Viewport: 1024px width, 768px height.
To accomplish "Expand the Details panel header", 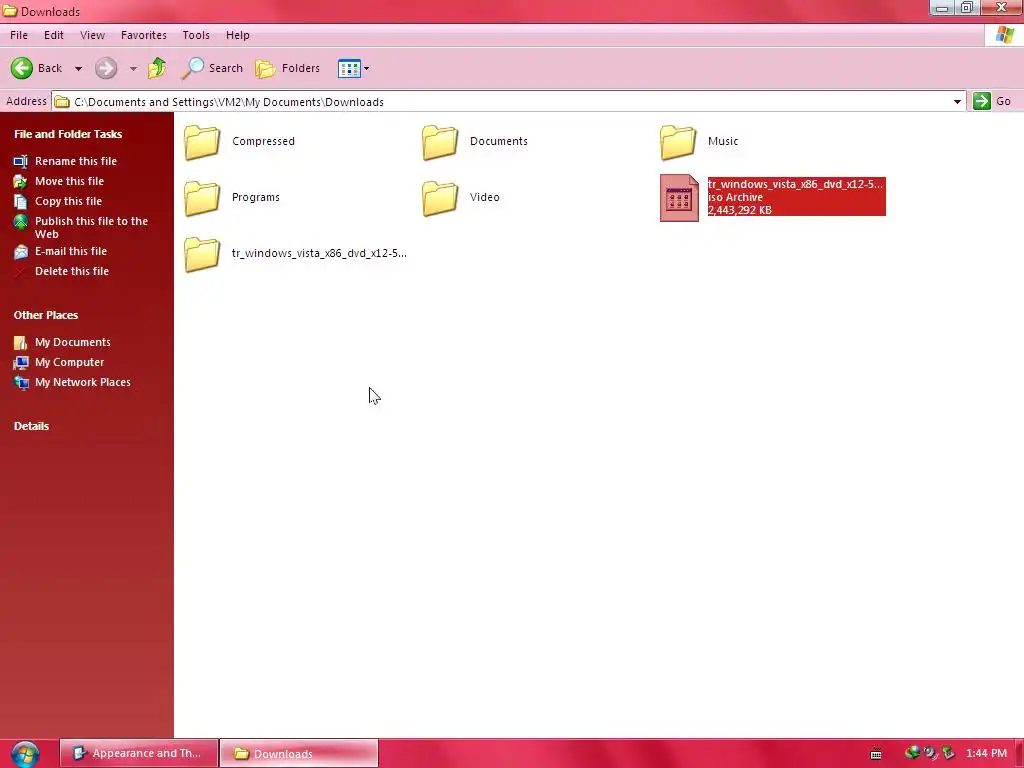I will point(31,426).
